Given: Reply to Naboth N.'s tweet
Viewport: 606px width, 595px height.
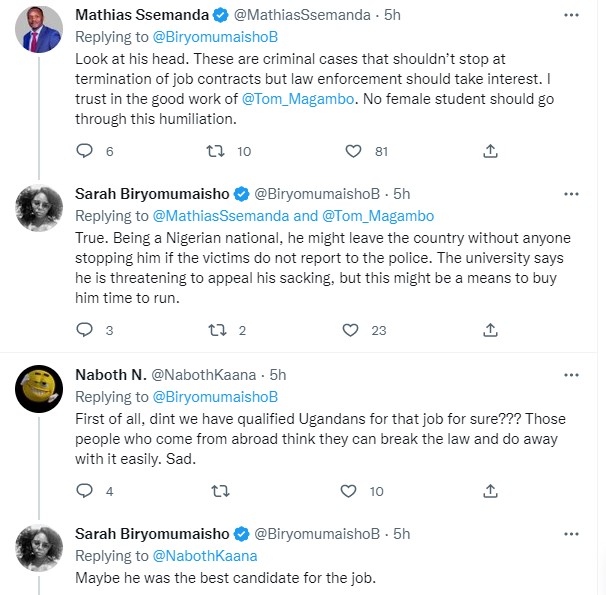Looking at the screenshot, I should [x=85, y=491].
